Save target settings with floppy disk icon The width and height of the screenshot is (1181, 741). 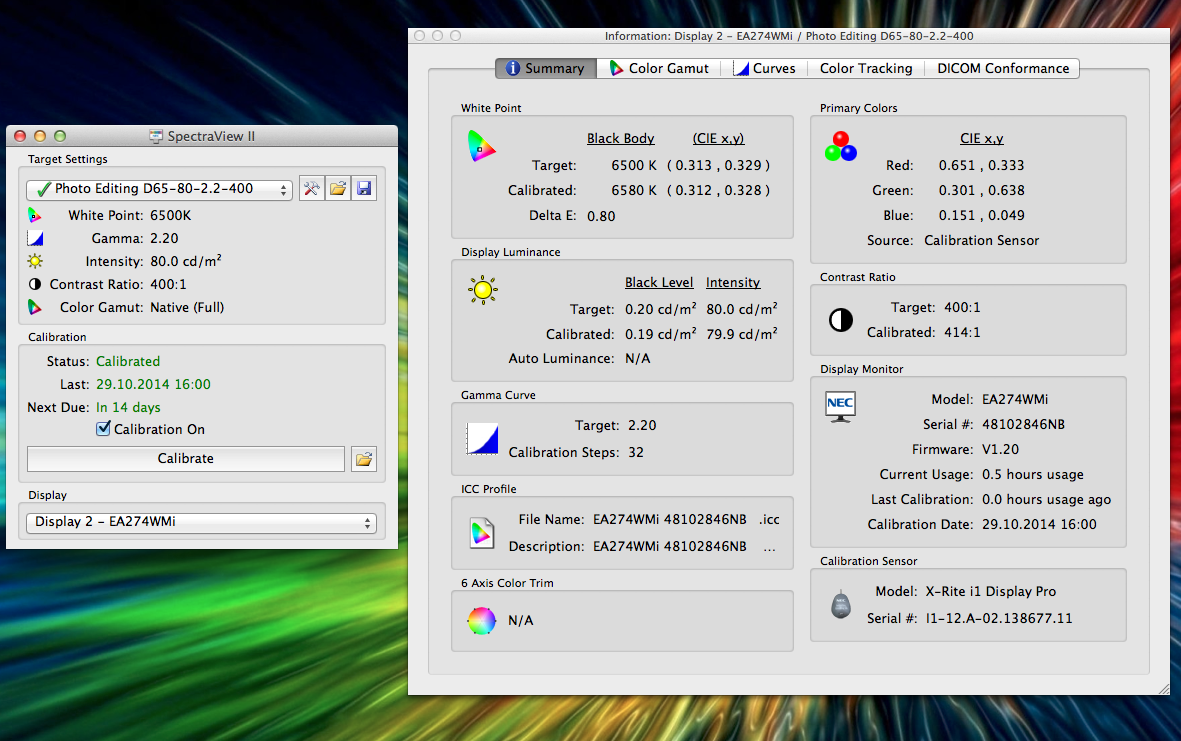(x=364, y=188)
